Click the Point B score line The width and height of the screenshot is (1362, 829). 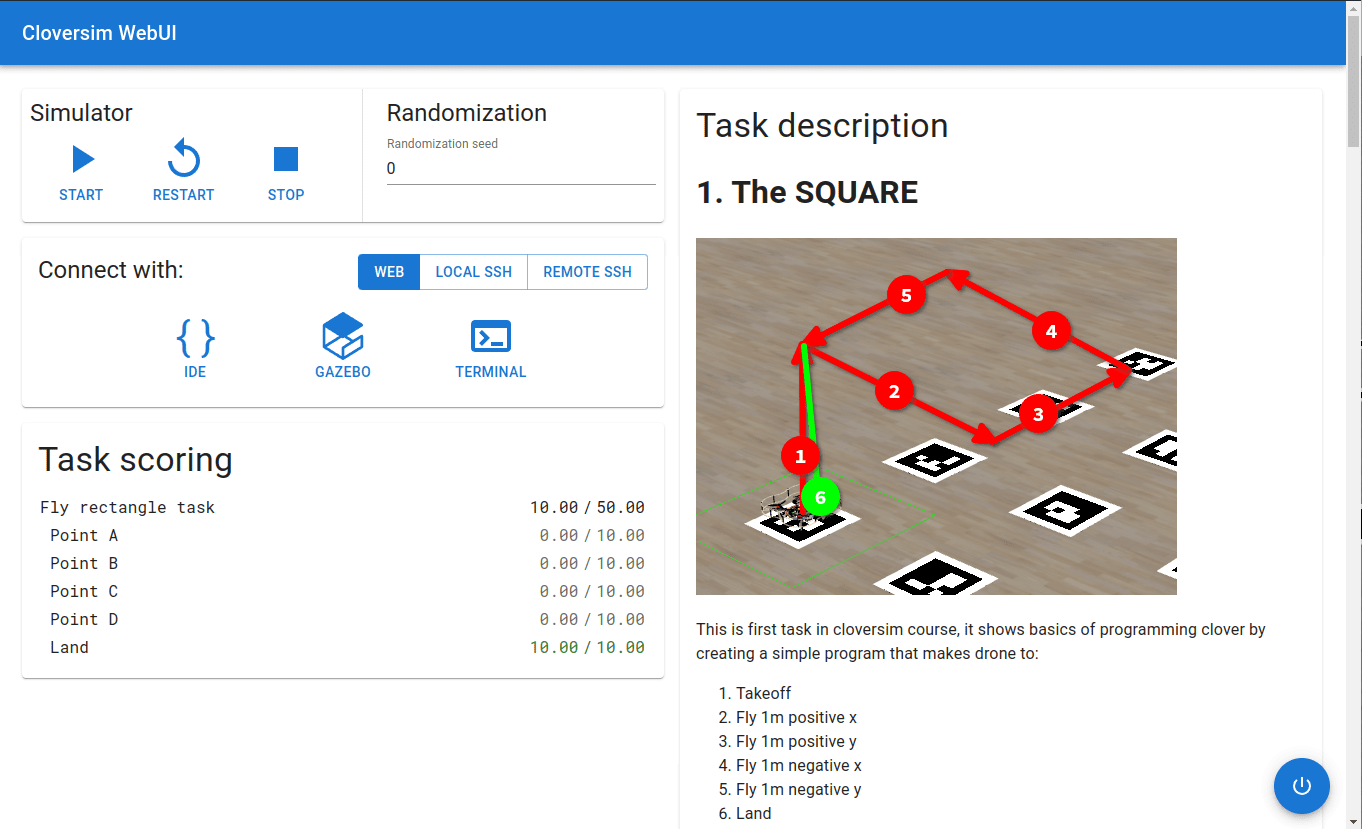click(x=343, y=563)
